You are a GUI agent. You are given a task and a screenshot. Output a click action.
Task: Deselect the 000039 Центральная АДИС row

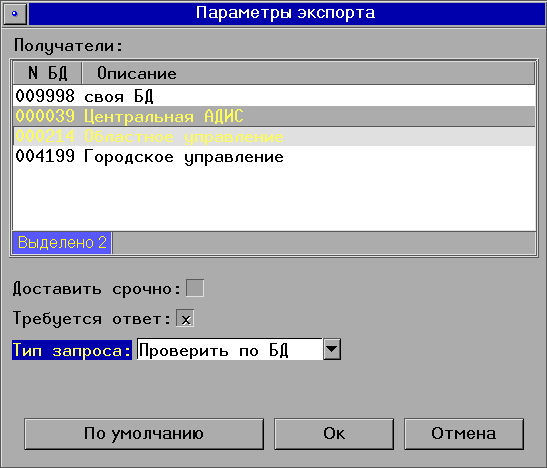[x=274, y=116]
